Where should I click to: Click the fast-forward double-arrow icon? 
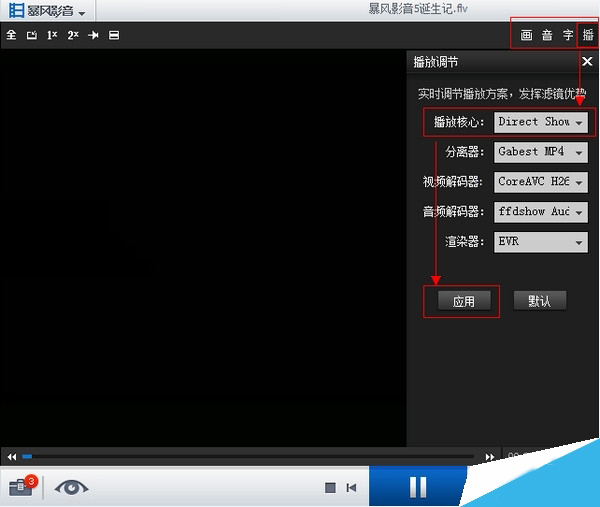tap(489, 456)
